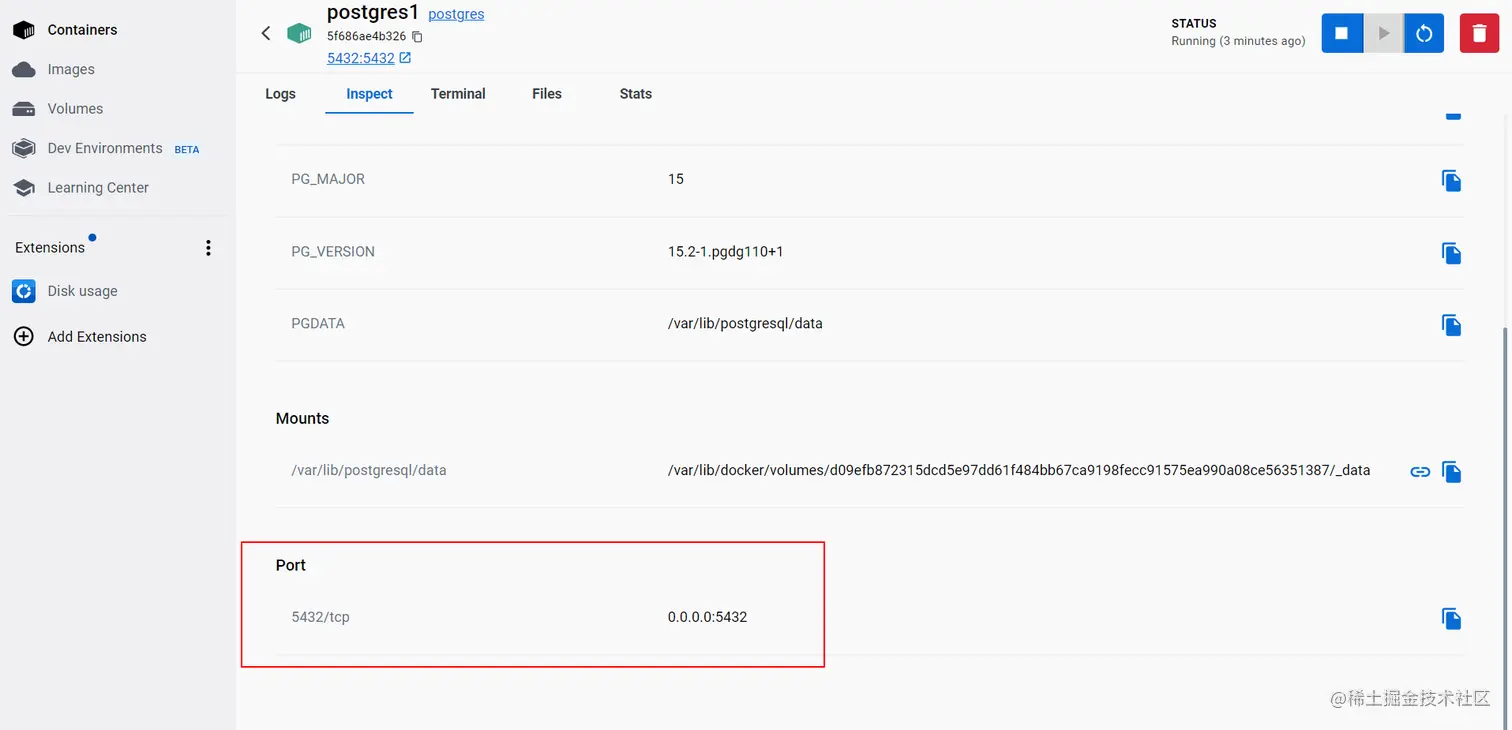Open Images in the sidebar
Screen dimensions: 1512x730
(x=71, y=69)
